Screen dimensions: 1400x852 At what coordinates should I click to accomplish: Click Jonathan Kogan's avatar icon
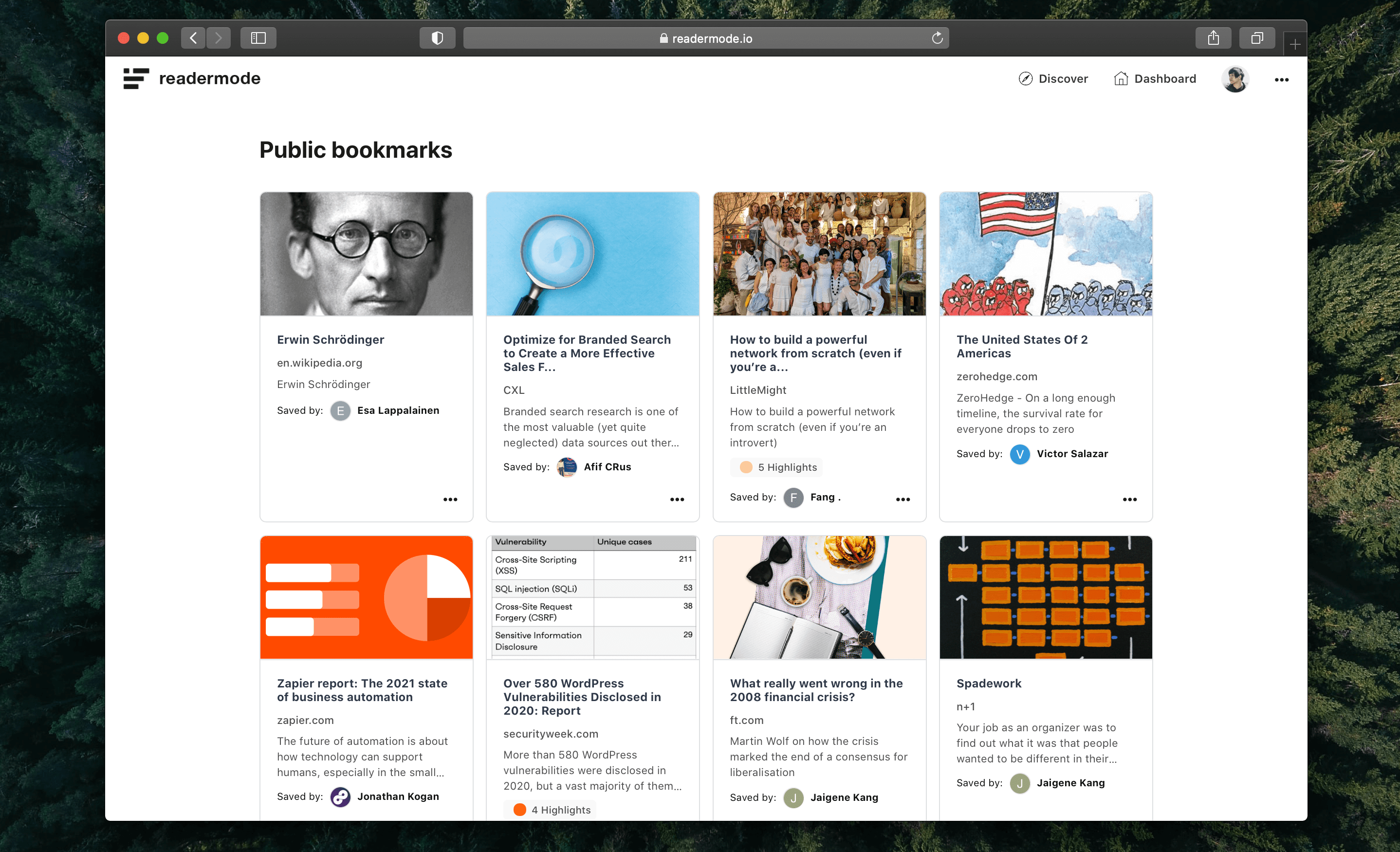pyautogui.click(x=340, y=797)
